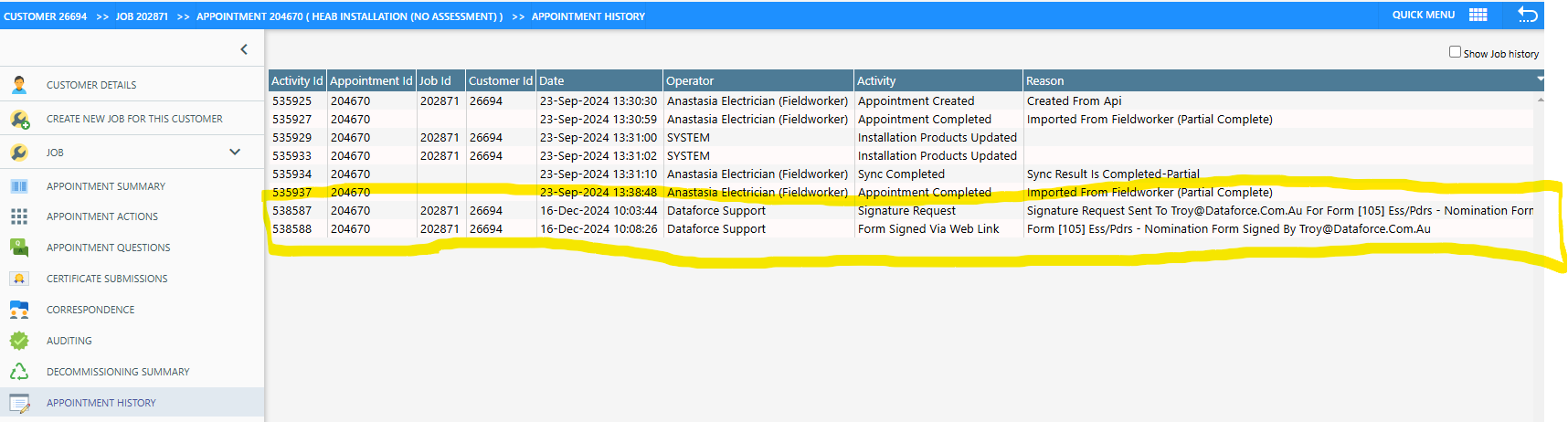Screen dimensions: 1568x422
Task: Sort by Job Id column header
Action: pos(440,80)
